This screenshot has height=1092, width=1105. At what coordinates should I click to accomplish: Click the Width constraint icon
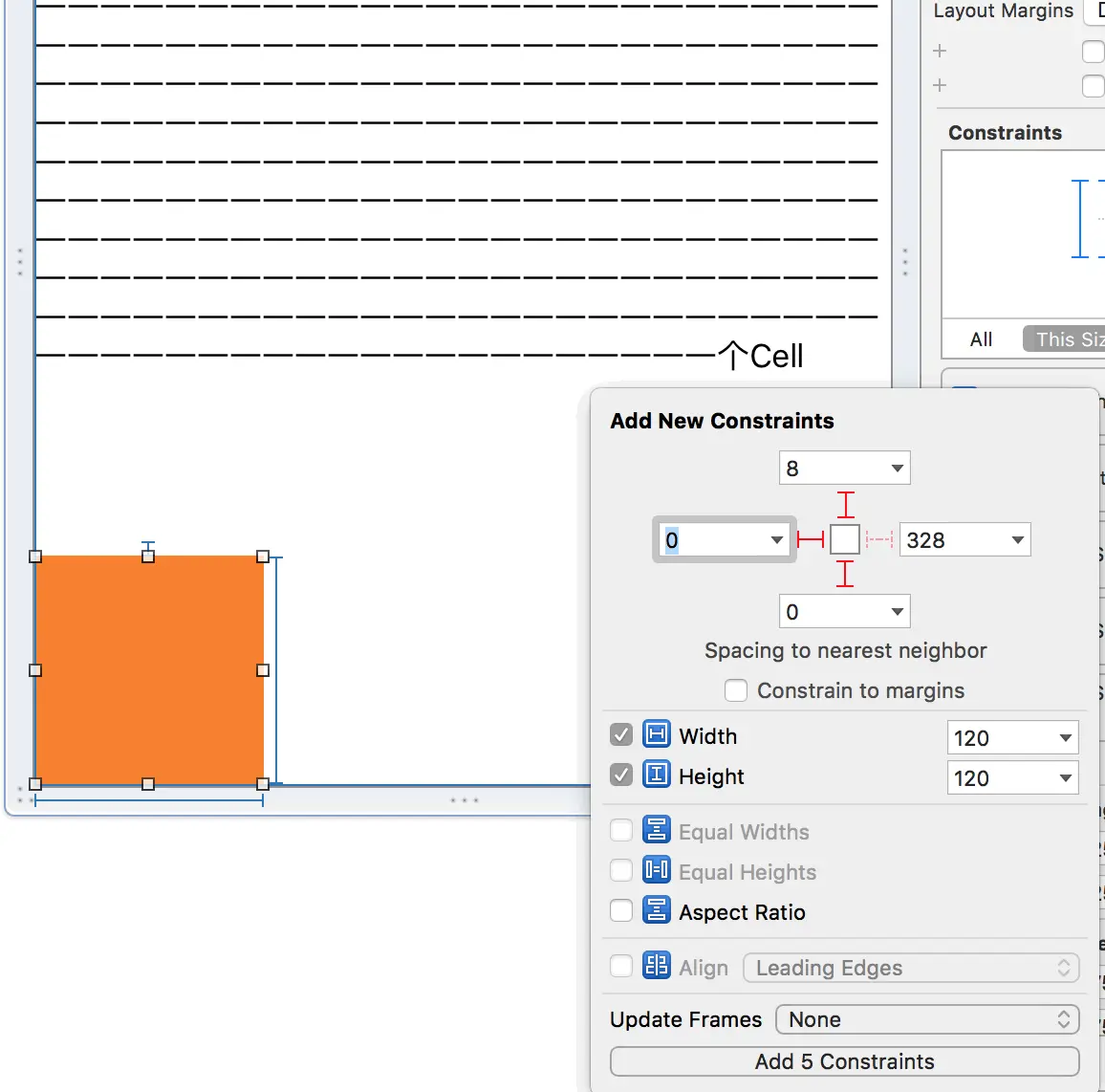[x=656, y=734]
